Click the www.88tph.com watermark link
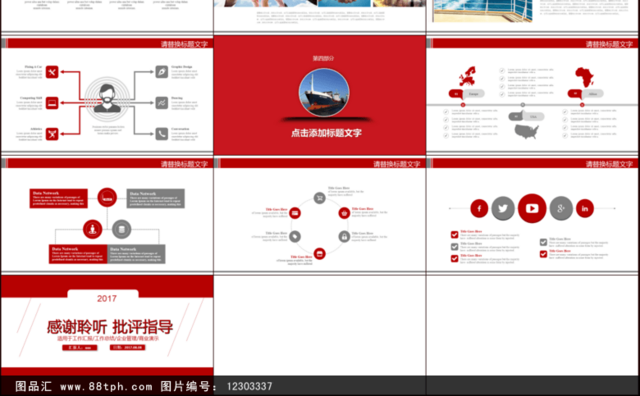The height and width of the screenshot is (396, 640). (106, 386)
